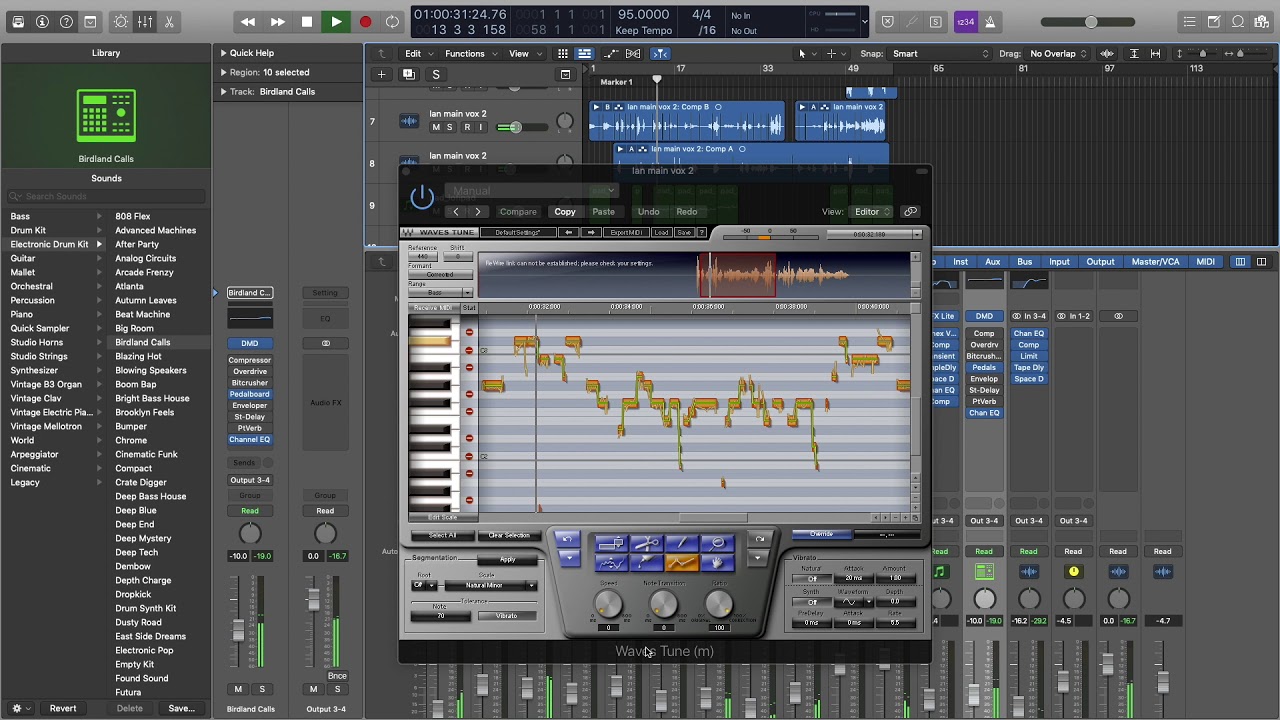Viewport: 1280px width, 720px height.
Task: Adjust the Speed knob
Action: click(608, 603)
